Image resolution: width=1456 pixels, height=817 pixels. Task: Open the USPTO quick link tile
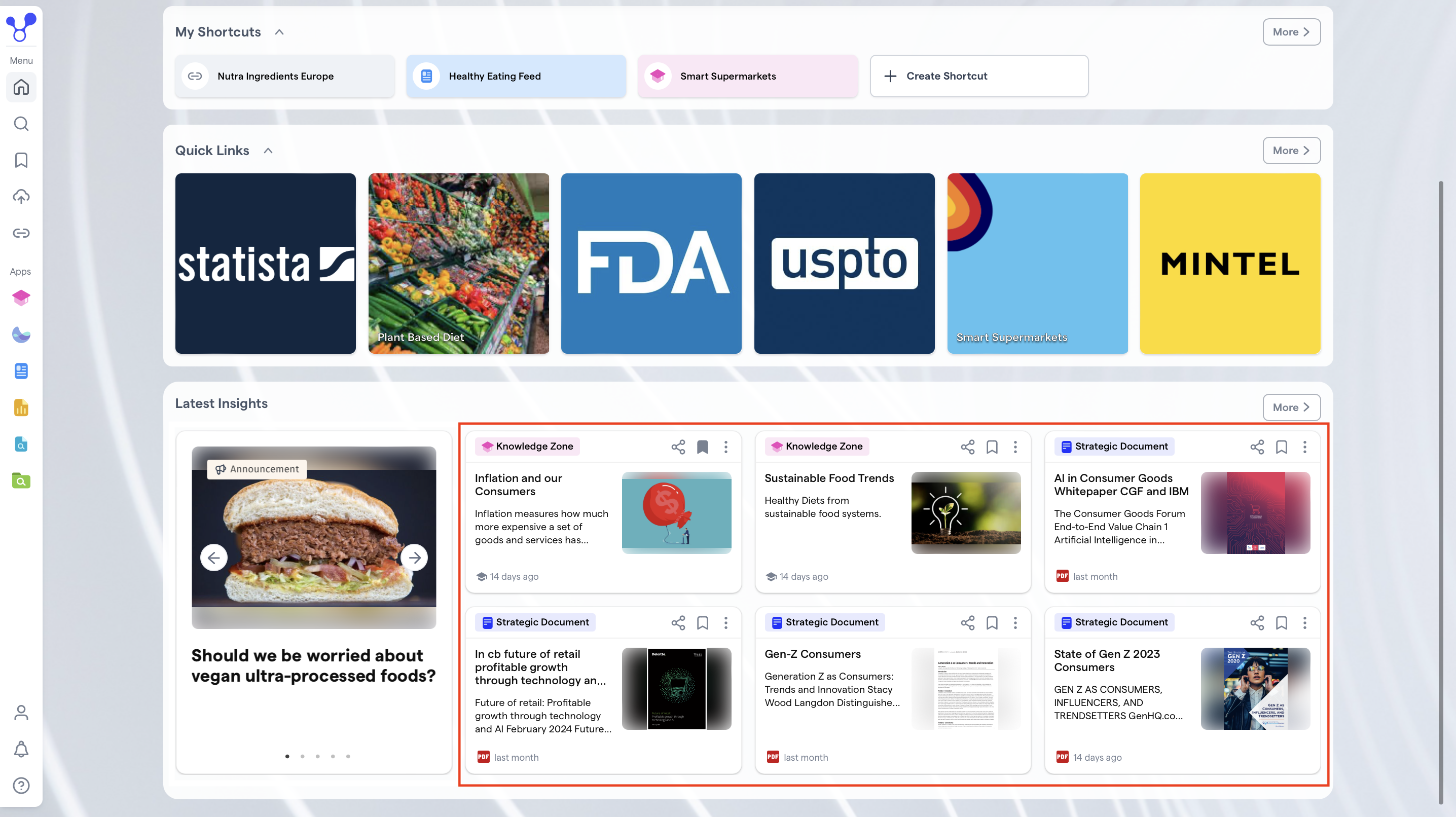tap(844, 263)
